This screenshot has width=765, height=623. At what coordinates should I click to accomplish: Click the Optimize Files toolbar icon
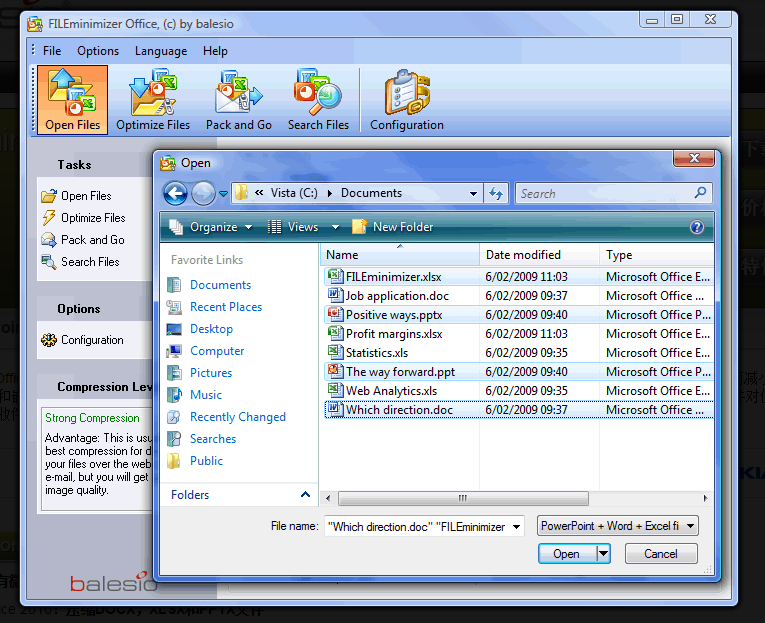point(153,100)
